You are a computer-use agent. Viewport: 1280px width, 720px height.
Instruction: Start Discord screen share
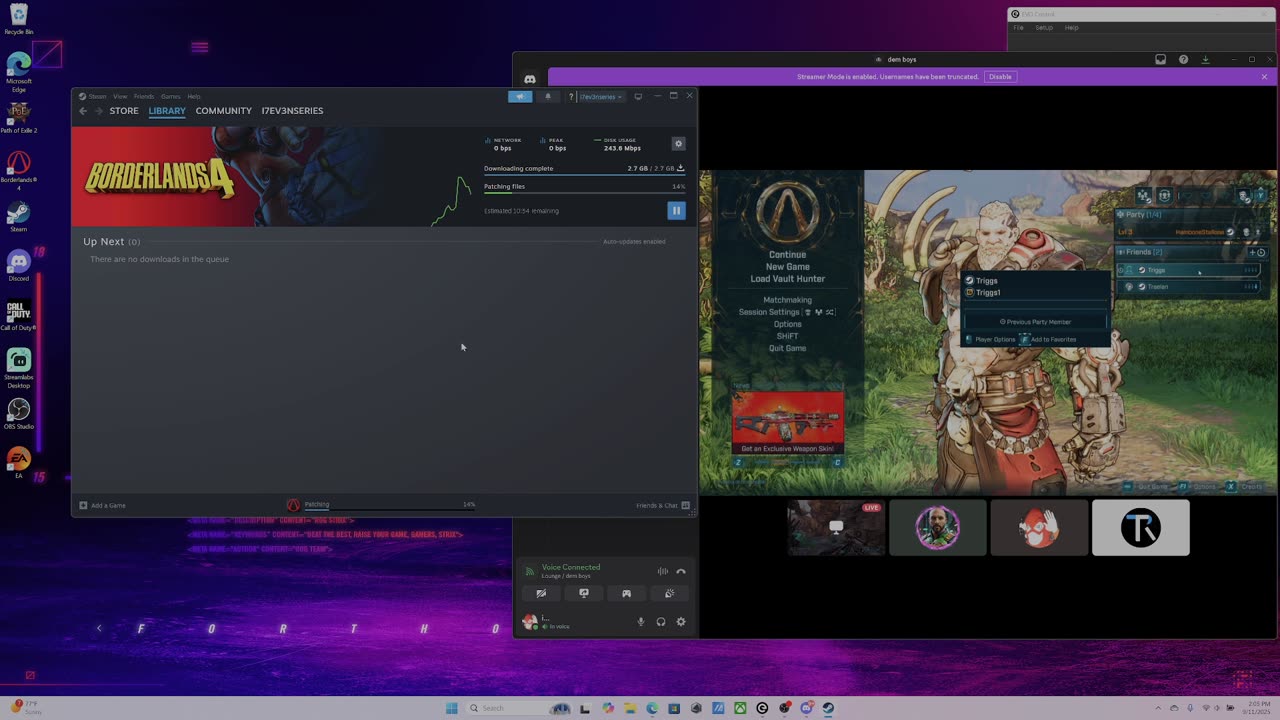click(584, 593)
